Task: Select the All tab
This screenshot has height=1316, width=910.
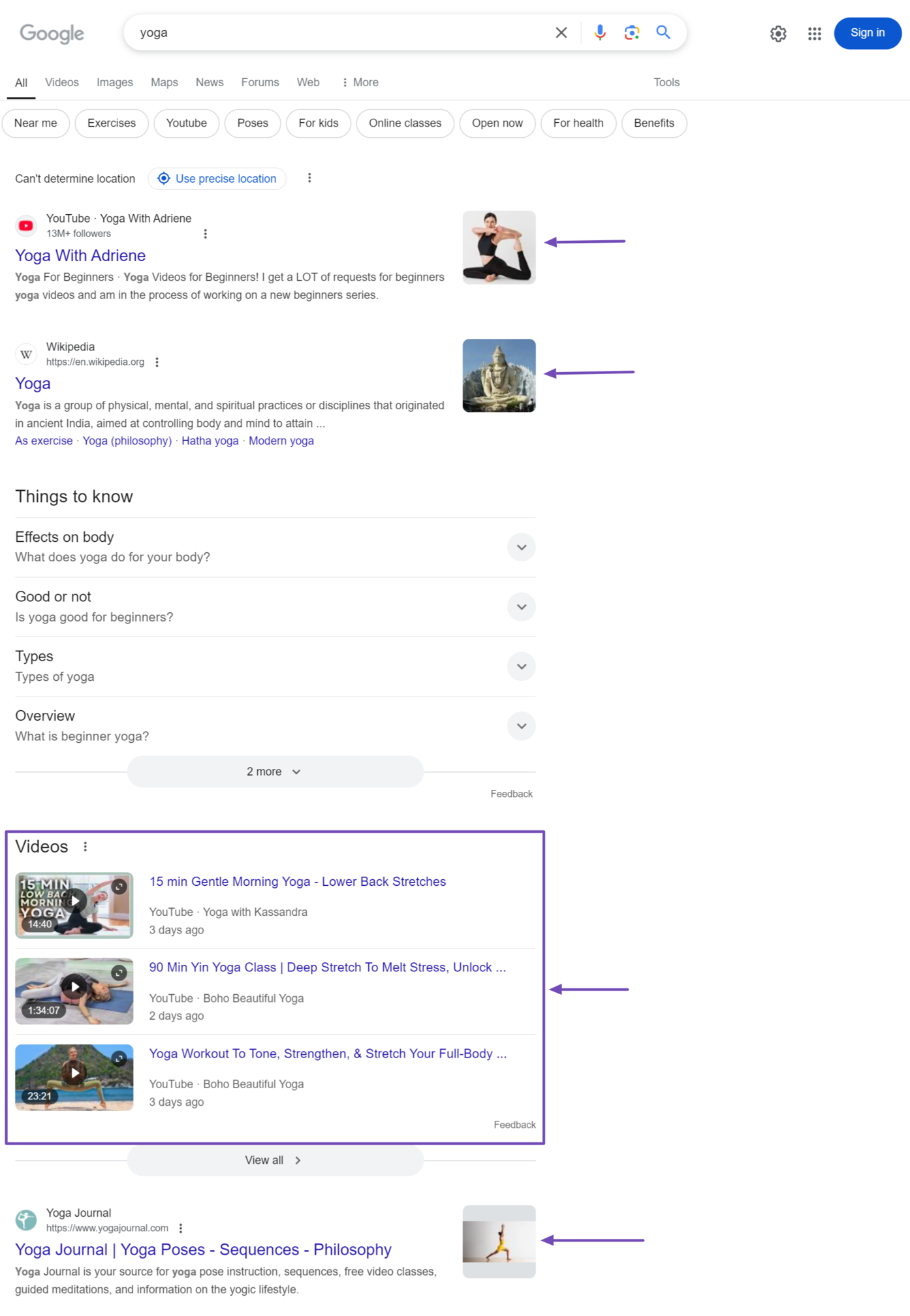Action: click(x=21, y=83)
